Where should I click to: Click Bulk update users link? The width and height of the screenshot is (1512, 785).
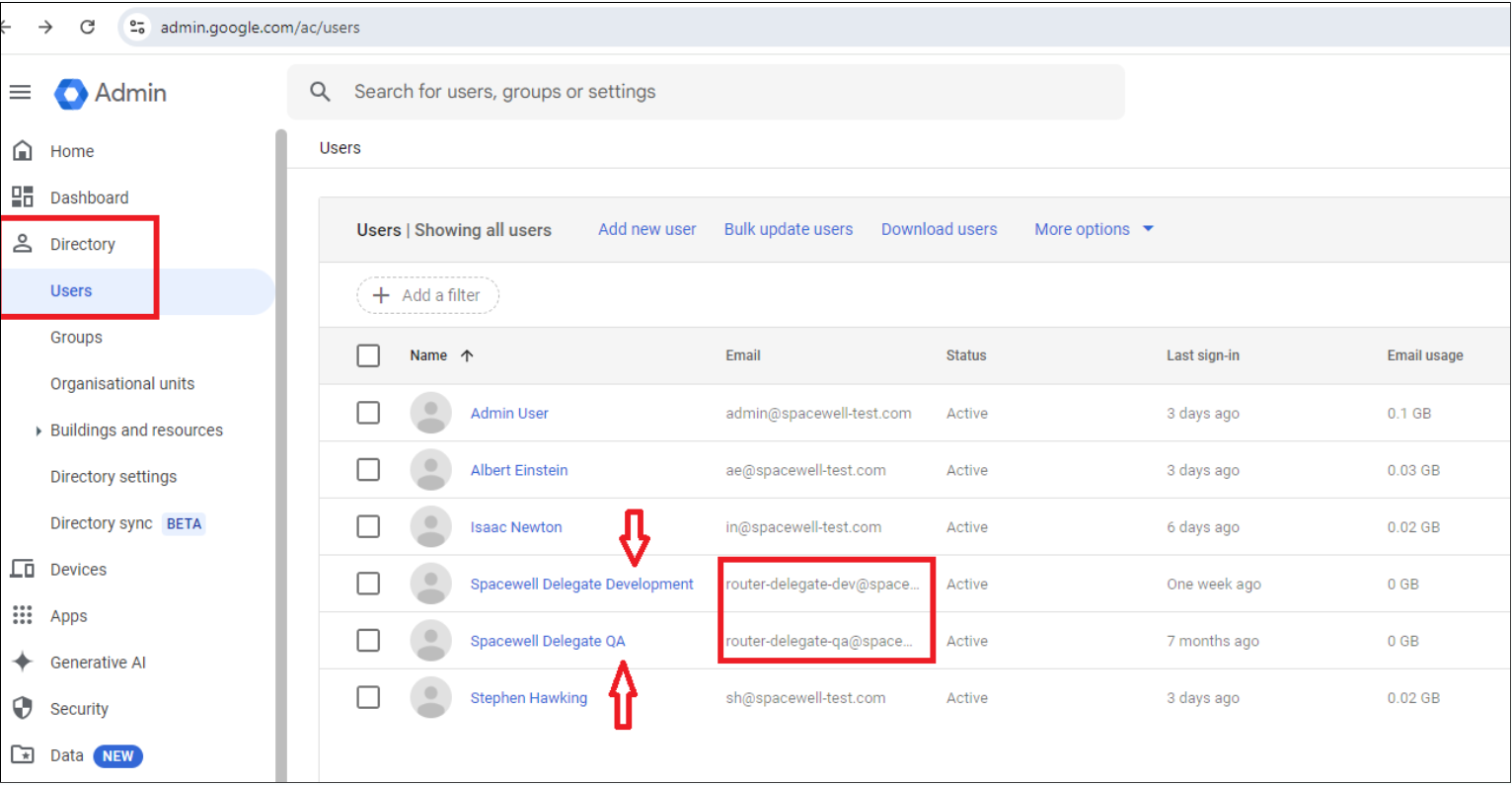point(789,229)
